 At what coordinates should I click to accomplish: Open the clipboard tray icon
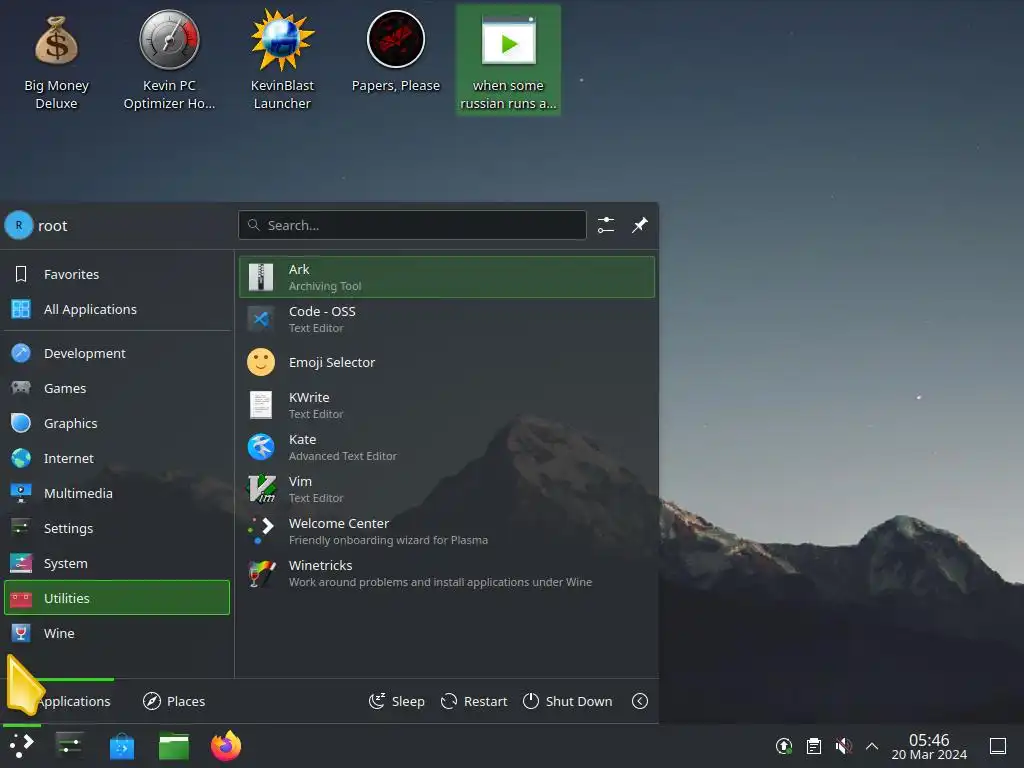[814, 746]
